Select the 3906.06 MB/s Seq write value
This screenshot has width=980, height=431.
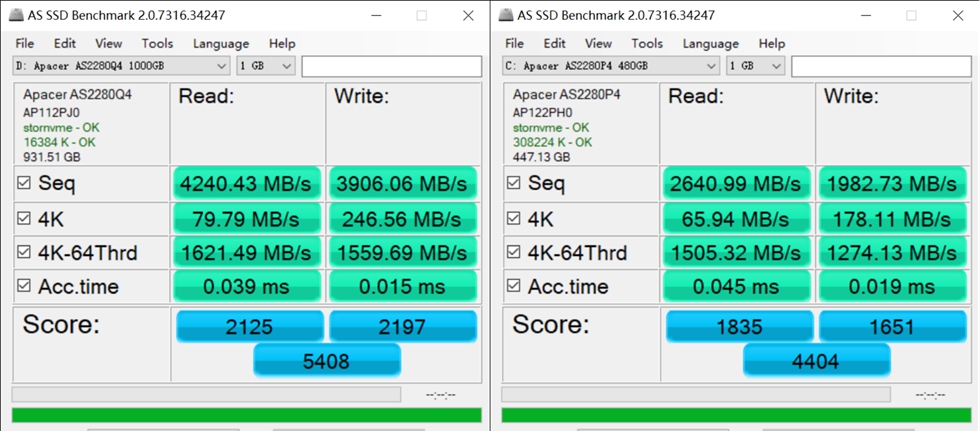pos(402,184)
